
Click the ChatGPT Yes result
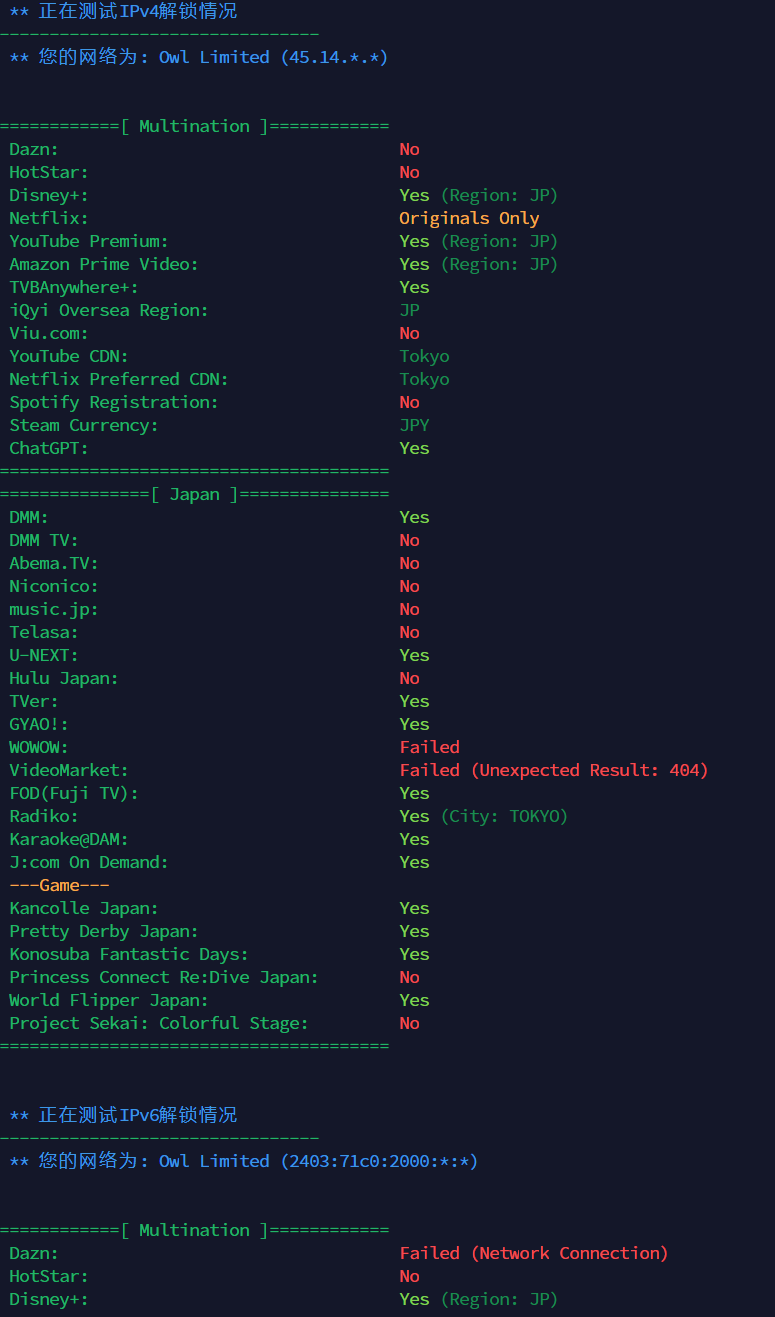pos(414,448)
